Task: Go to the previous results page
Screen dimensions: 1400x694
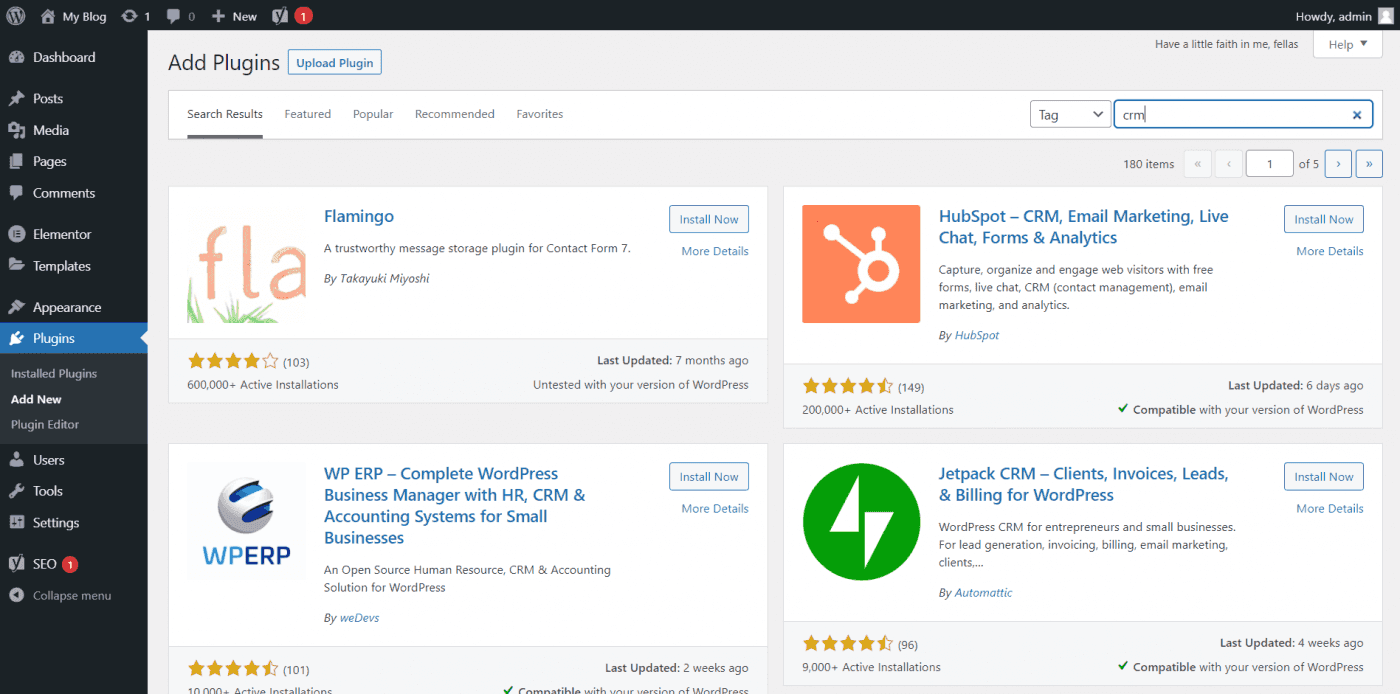Action: click(x=1229, y=164)
